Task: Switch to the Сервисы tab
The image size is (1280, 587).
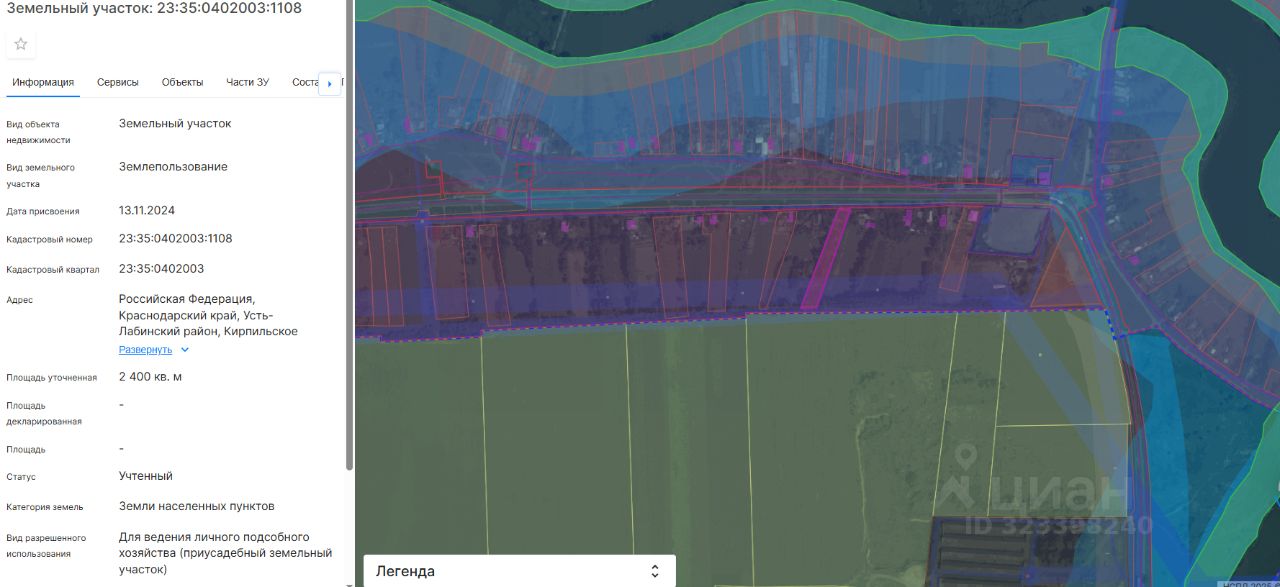Action: pyautogui.click(x=118, y=82)
